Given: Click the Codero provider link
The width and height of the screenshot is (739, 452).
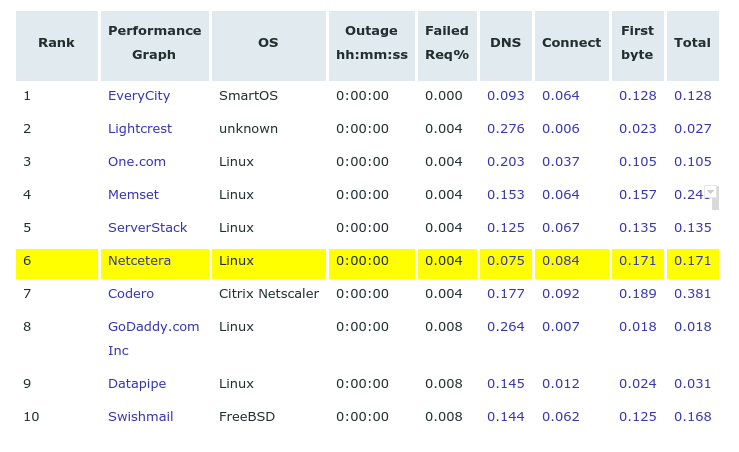Looking at the screenshot, I should point(131,294).
